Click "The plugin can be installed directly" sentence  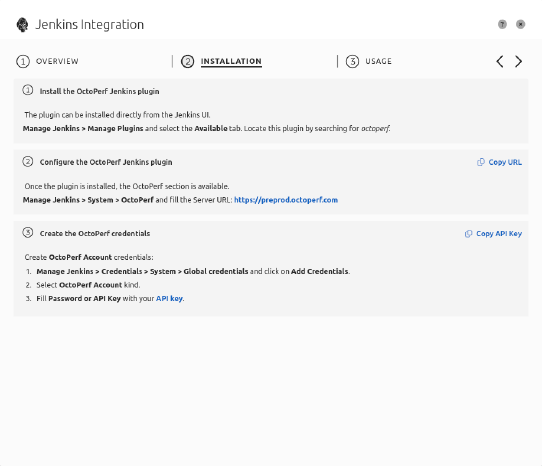coord(117,115)
